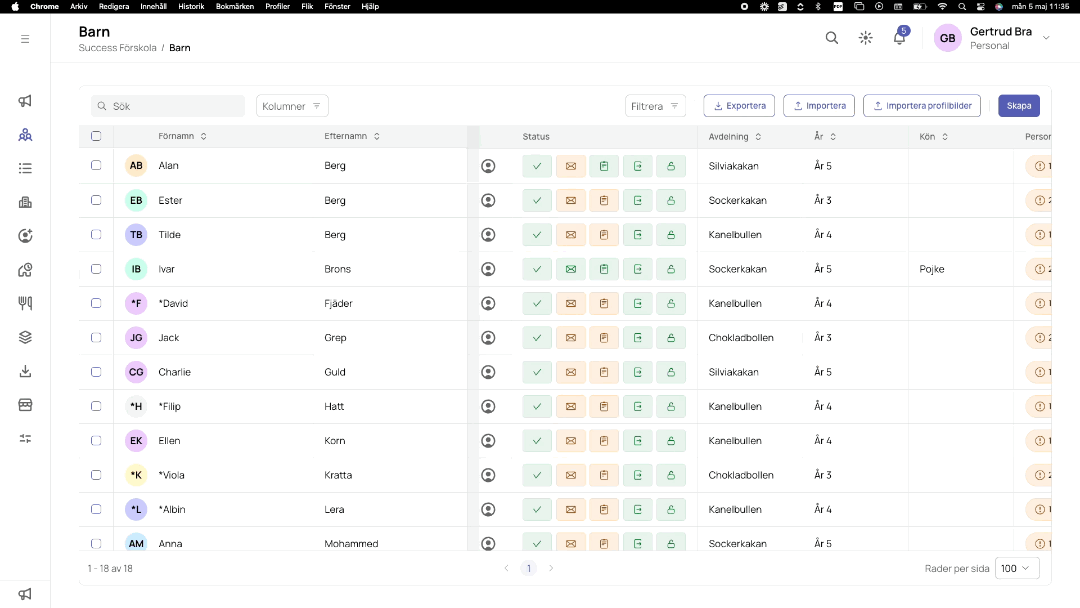Open the Kolumner dropdown
This screenshot has height=608, width=1080.
292,106
